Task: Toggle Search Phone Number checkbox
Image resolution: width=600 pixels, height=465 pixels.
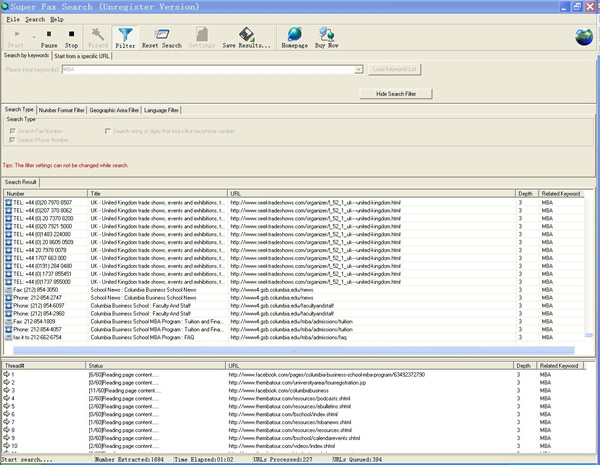Action: click(x=12, y=140)
